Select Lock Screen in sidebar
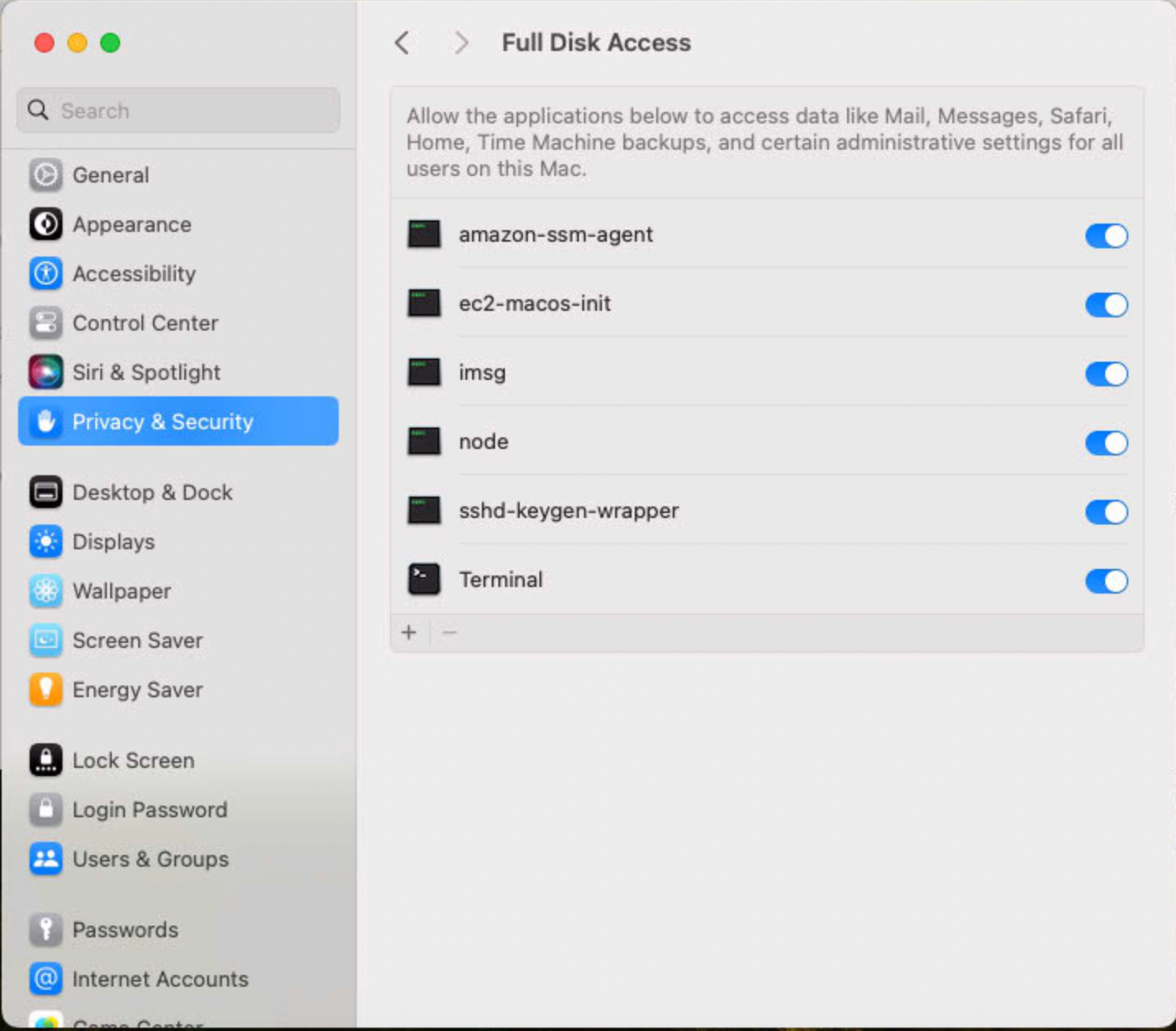 point(133,761)
